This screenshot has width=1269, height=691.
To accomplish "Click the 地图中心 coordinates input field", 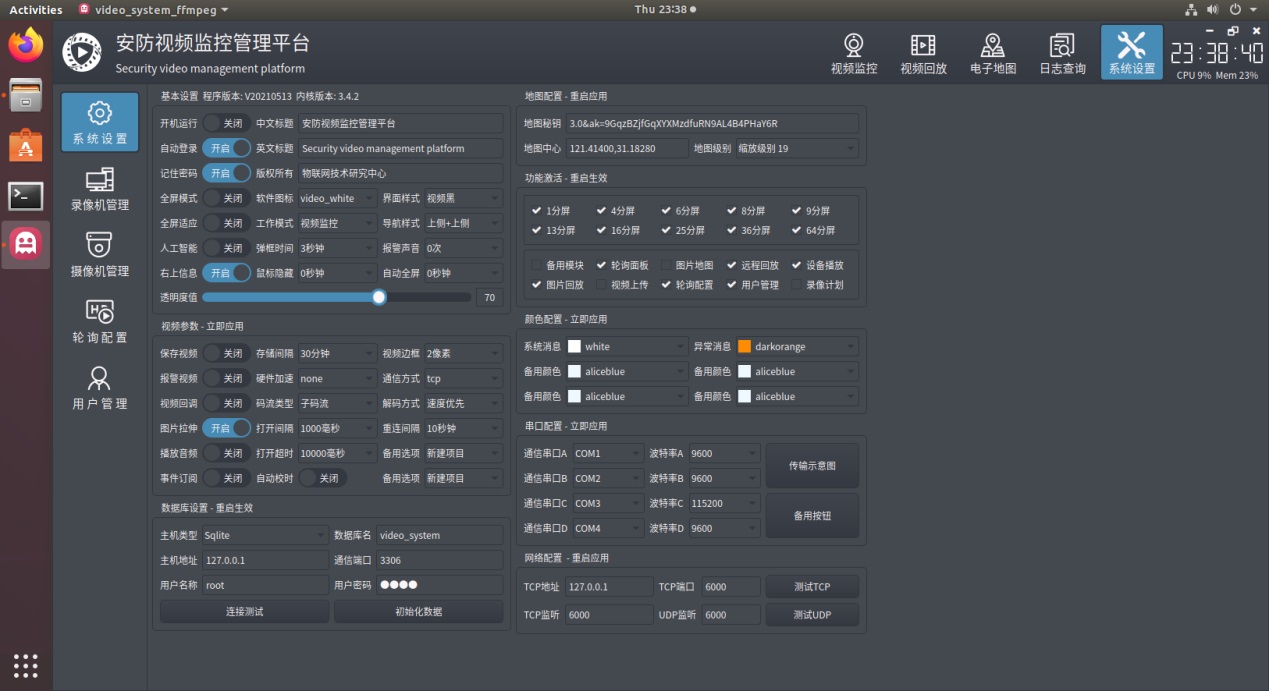I will 627,148.
